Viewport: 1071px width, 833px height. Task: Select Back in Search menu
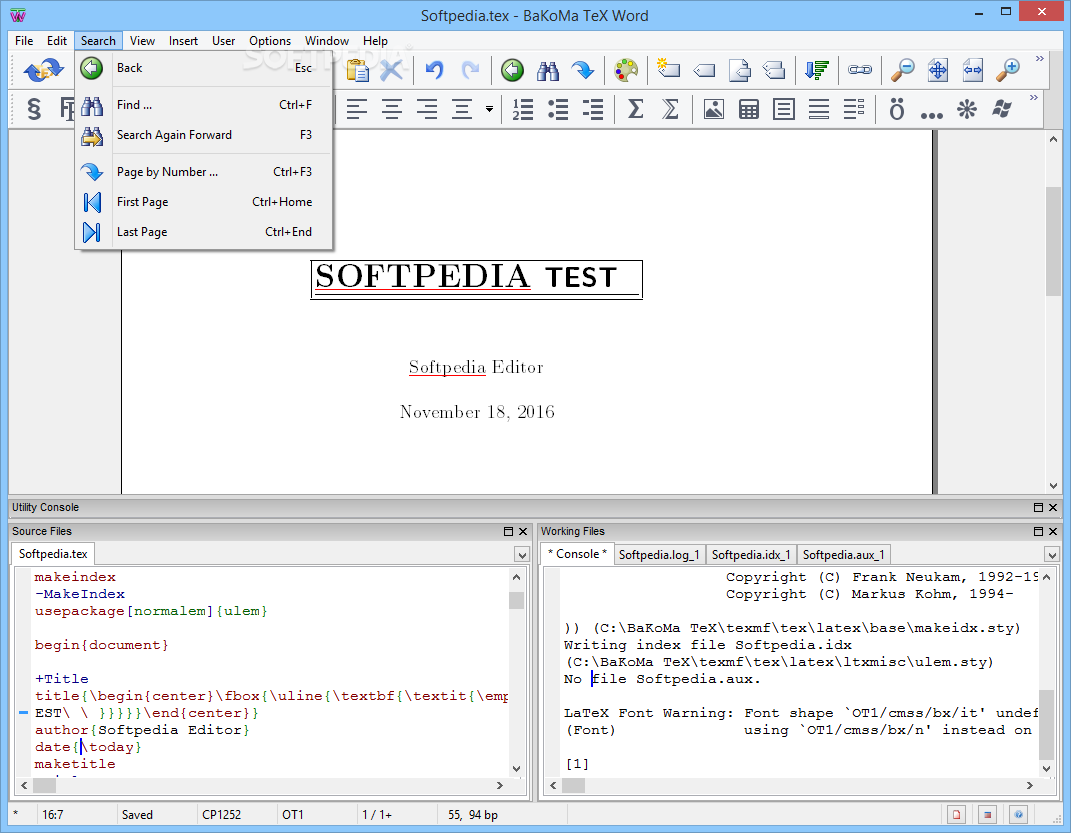(204, 68)
